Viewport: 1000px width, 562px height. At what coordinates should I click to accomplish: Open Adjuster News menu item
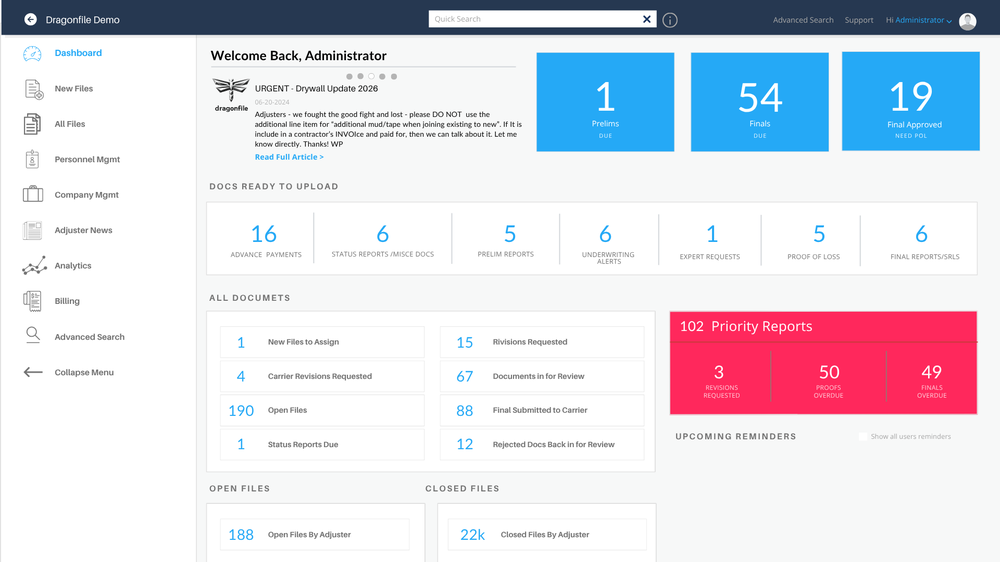point(83,230)
